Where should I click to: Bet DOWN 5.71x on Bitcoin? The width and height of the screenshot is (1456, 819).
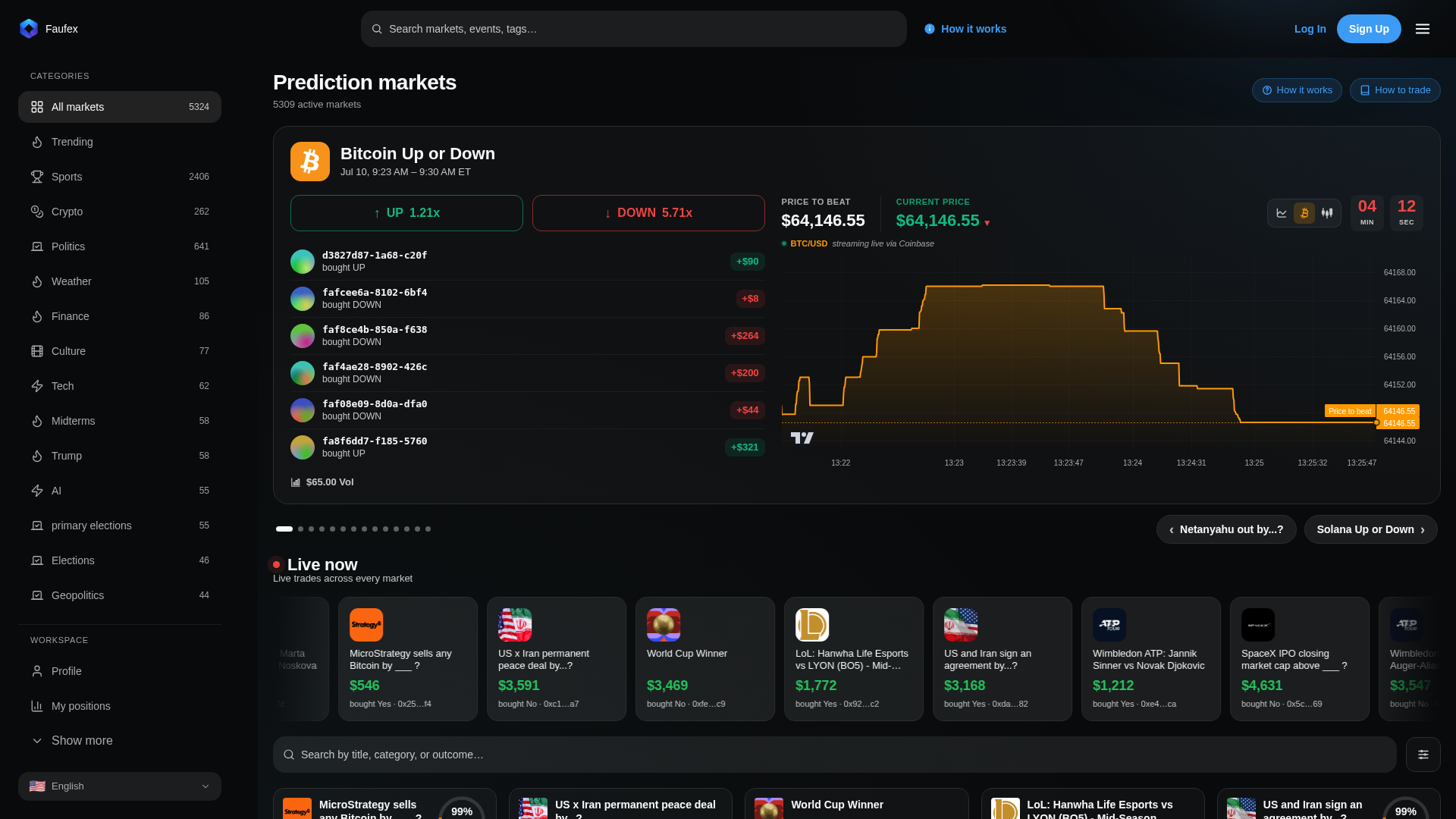click(x=648, y=213)
